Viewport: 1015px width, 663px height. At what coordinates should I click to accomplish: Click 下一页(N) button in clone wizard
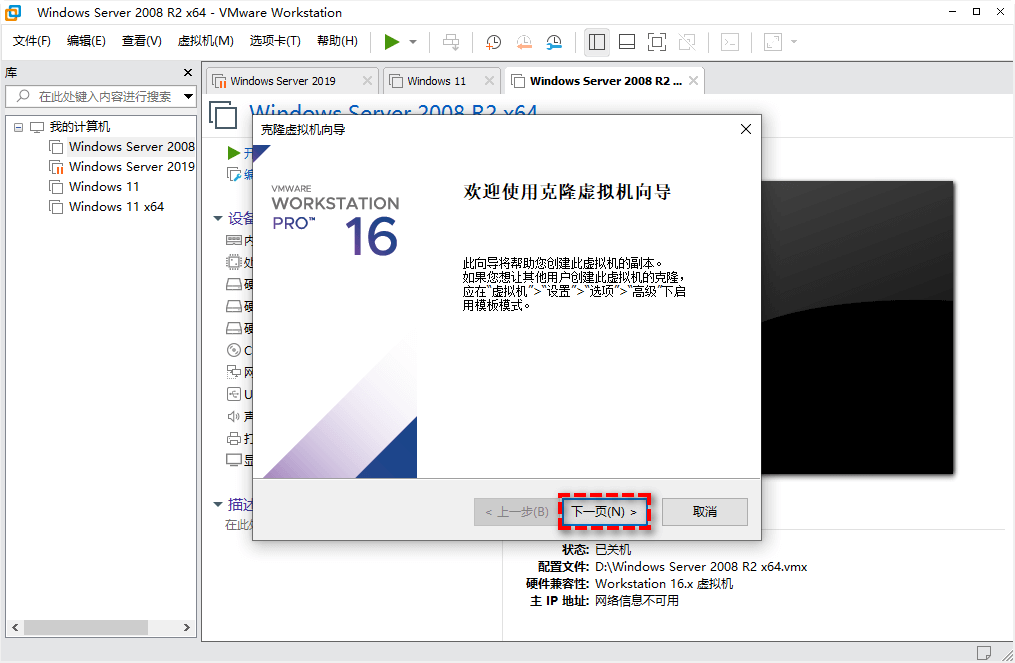(604, 512)
